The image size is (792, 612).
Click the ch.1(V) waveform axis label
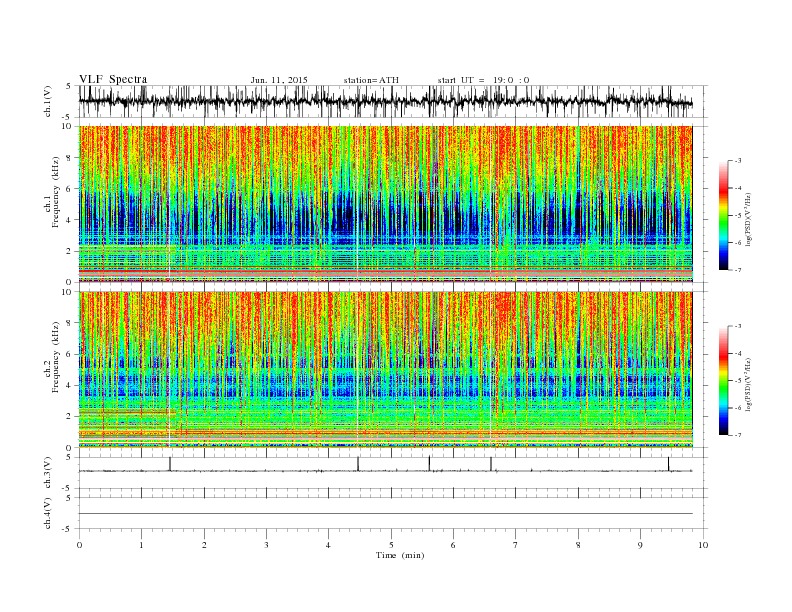[48, 101]
